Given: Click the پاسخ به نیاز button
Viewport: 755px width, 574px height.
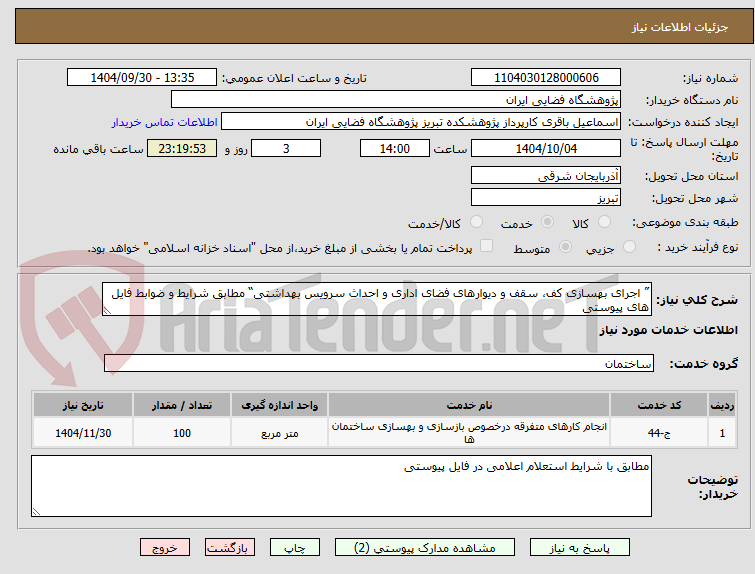Looking at the screenshot, I should (x=580, y=548).
